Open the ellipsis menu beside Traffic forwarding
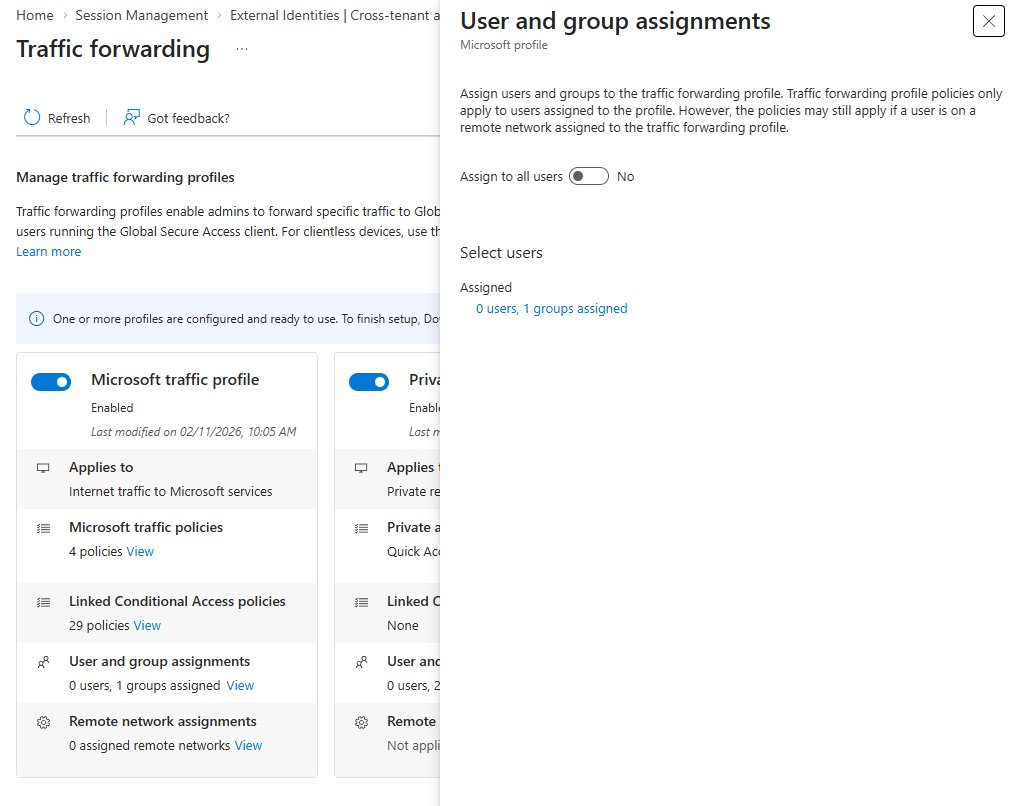The width and height of the screenshot is (1019, 806). tap(242, 49)
